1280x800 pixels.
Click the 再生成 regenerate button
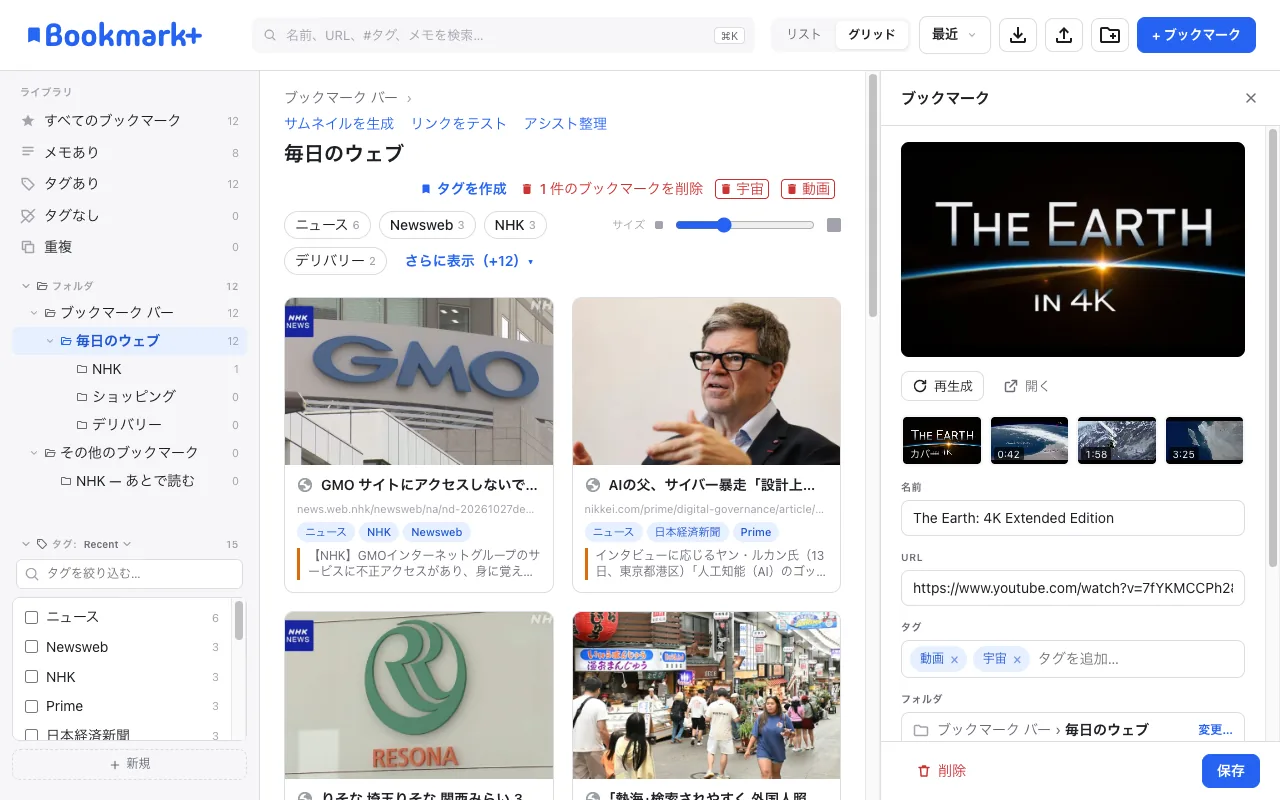point(942,386)
